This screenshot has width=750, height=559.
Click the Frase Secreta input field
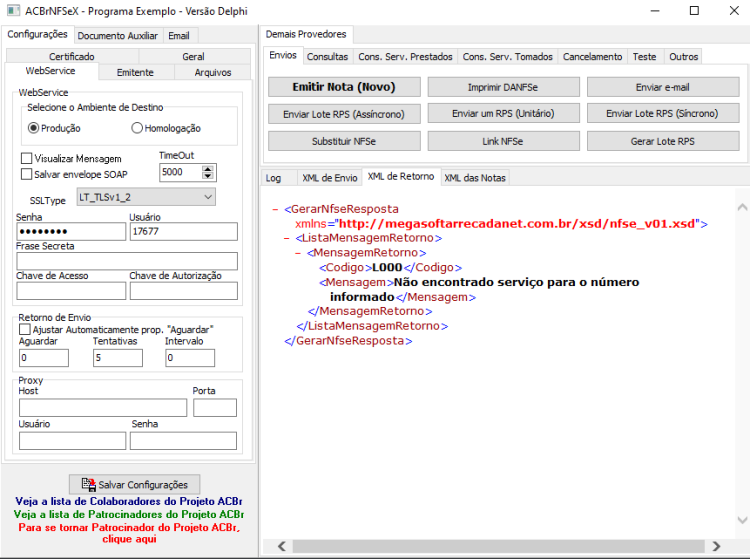coord(127,261)
